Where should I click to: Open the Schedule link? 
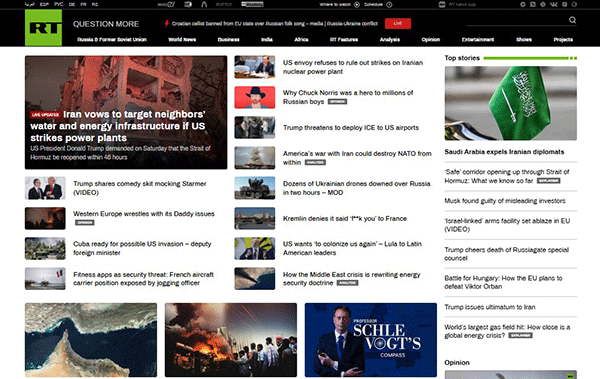point(373,5)
